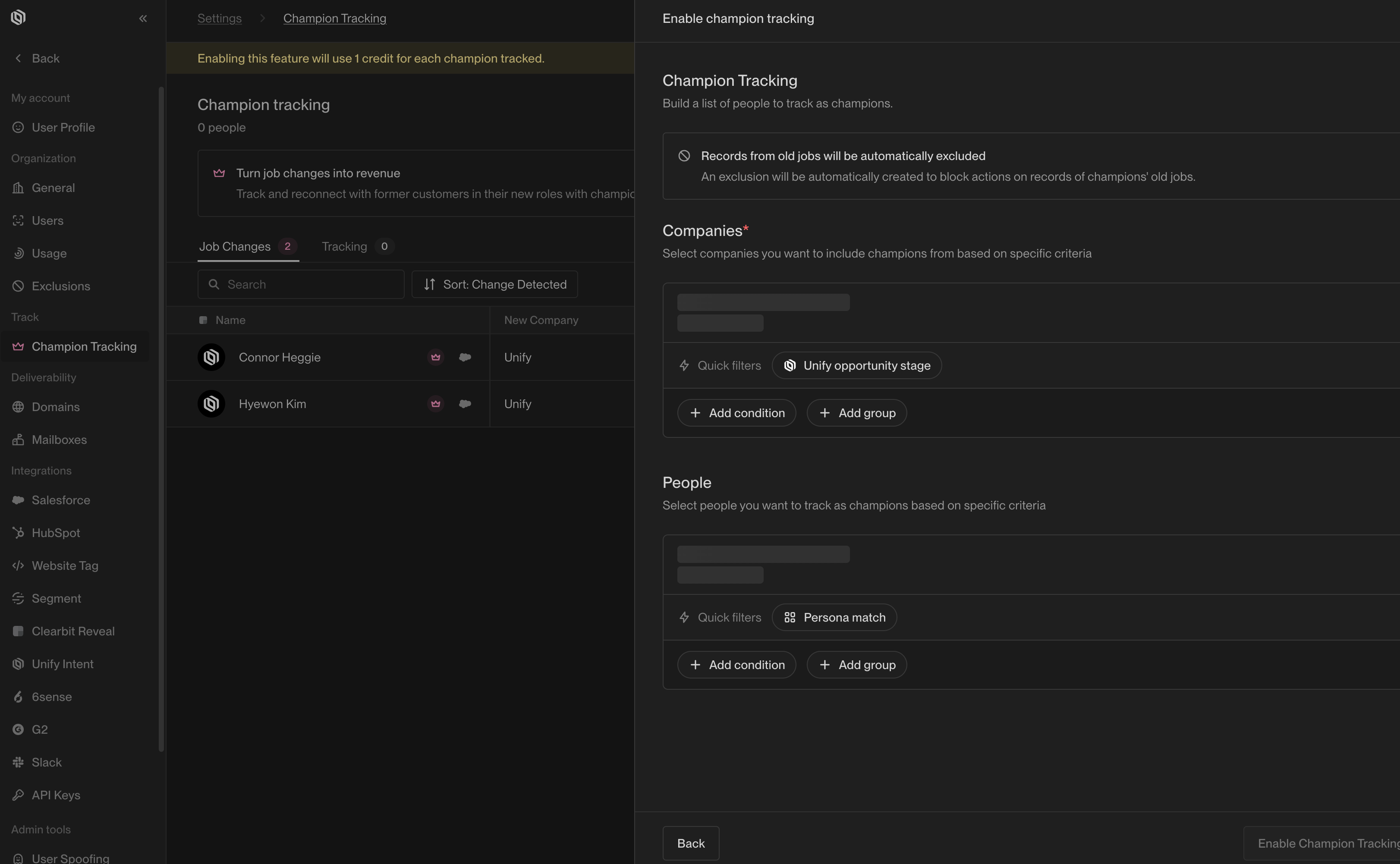Click the Unify opportunity stage quick filter
The width and height of the screenshot is (1400, 864).
[x=856, y=366]
